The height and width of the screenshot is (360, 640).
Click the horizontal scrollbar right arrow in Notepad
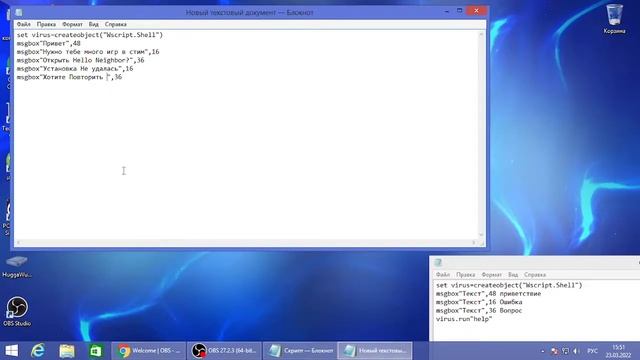pos(474,242)
